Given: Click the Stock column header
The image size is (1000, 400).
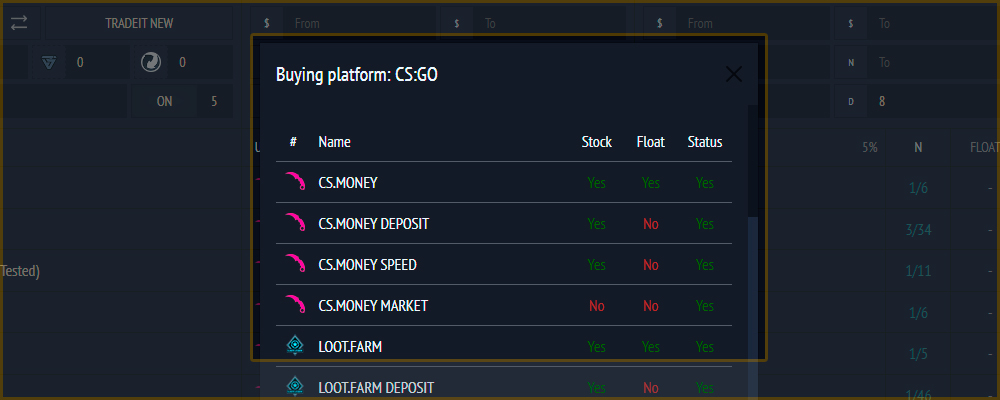Looking at the screenshot, I should pyautogui.click(x=597, y=142).
